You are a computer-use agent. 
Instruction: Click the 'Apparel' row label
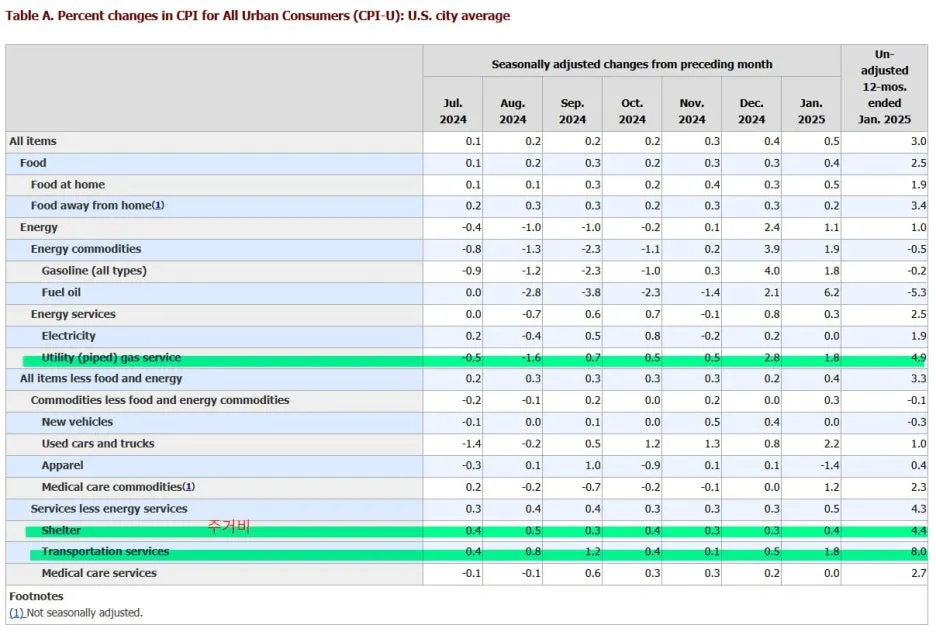click(62, 465)
